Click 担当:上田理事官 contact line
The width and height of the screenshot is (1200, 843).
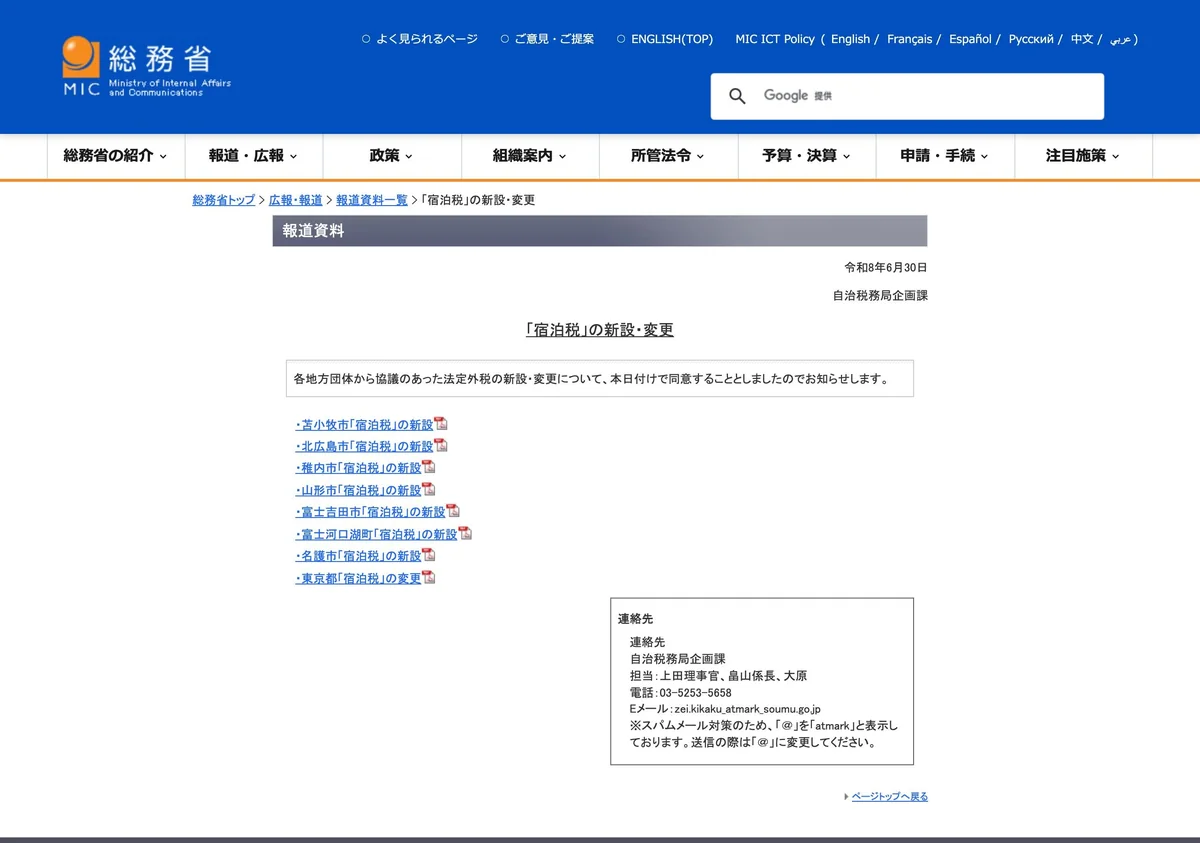point(718,676)
